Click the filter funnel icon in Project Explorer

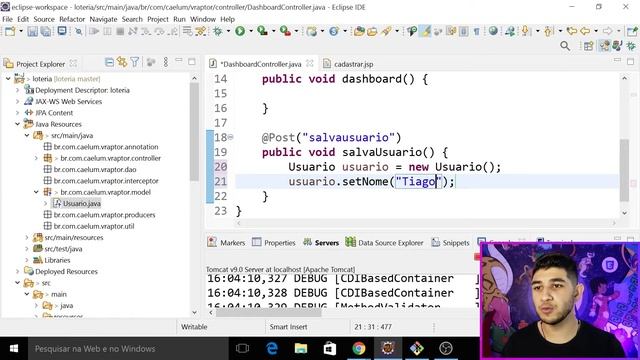pyautogui.click(x=134, y=62)
